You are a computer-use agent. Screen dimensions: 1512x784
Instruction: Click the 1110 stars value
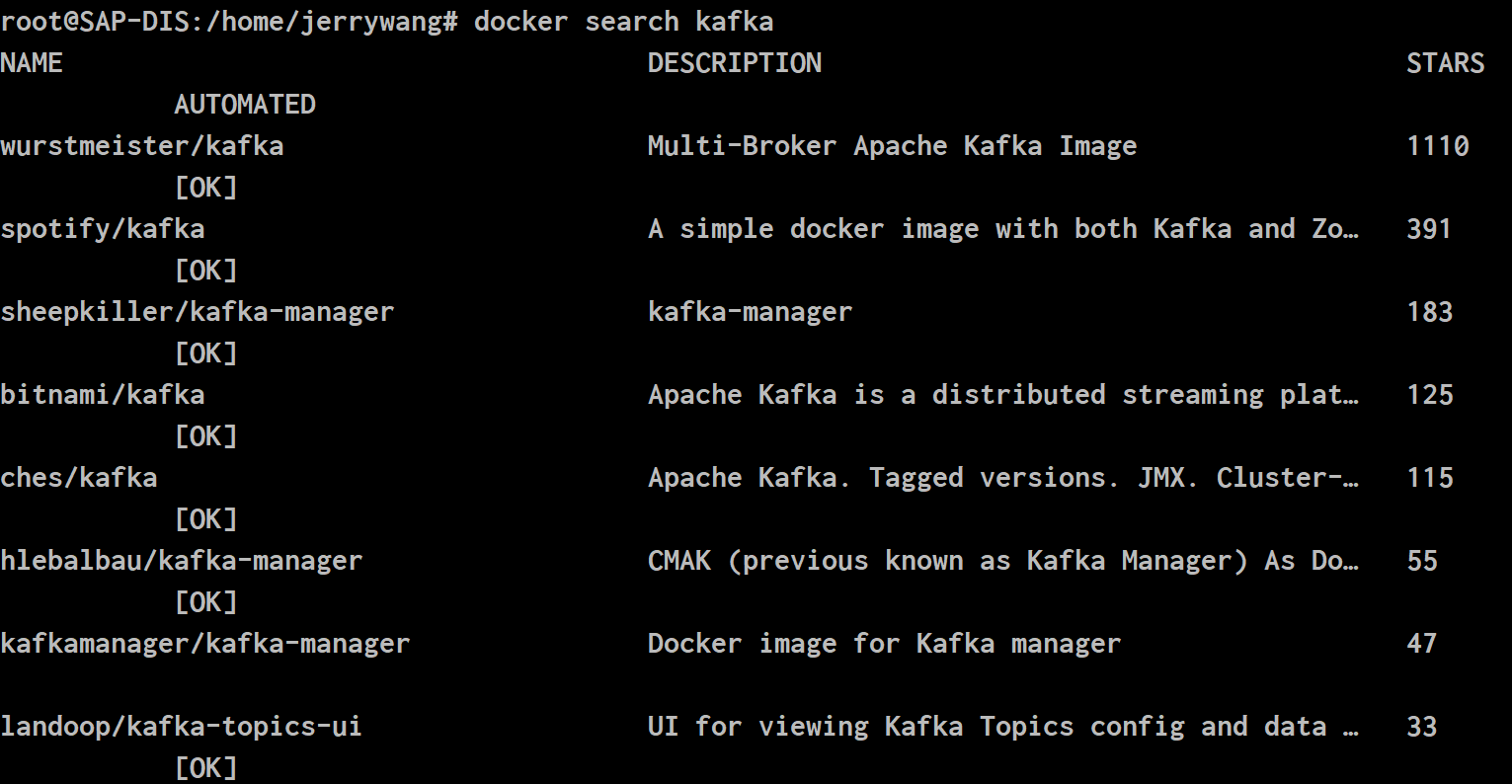point(1437,146)
